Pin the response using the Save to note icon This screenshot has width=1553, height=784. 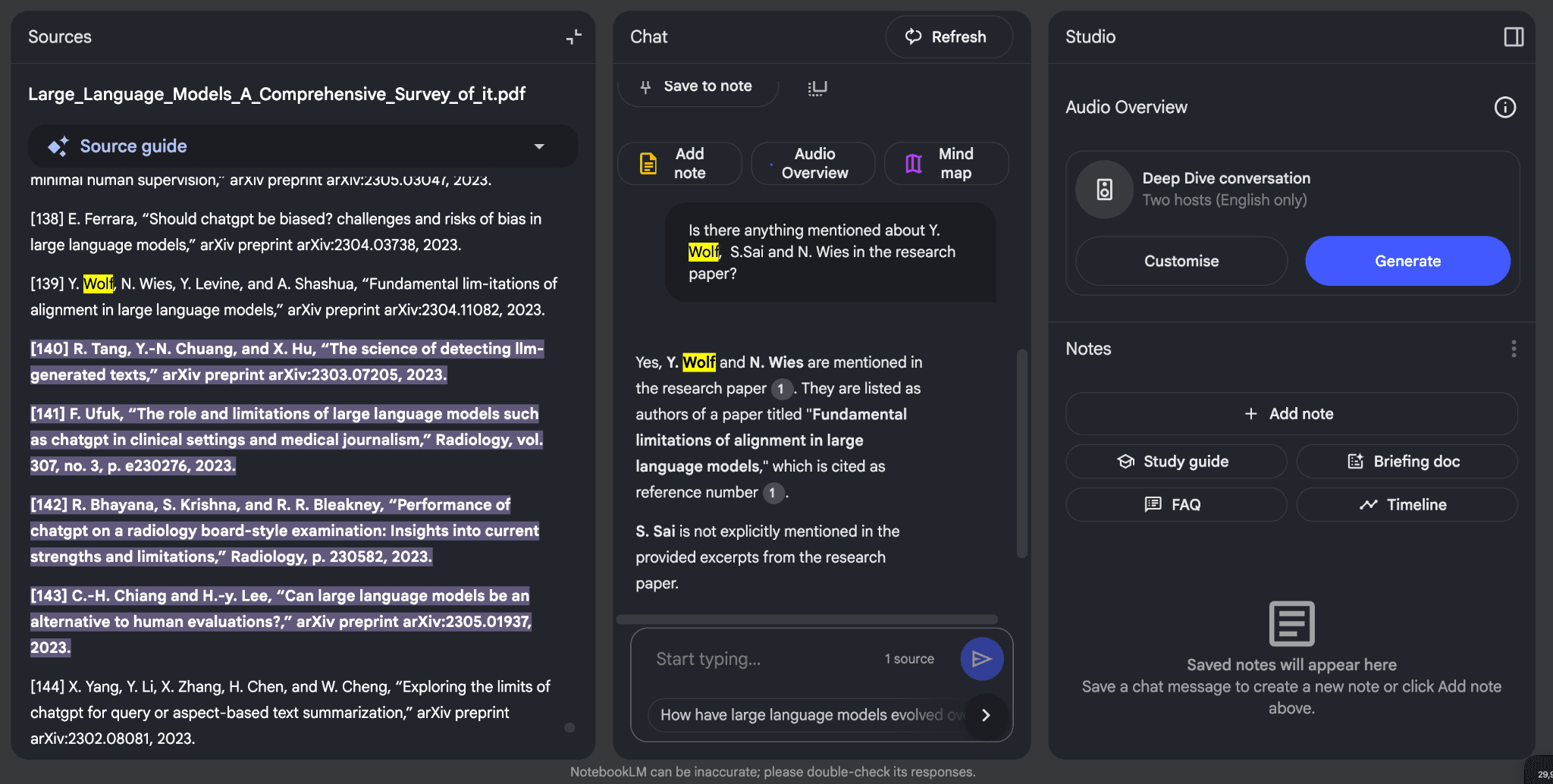[x=645, y=86]
